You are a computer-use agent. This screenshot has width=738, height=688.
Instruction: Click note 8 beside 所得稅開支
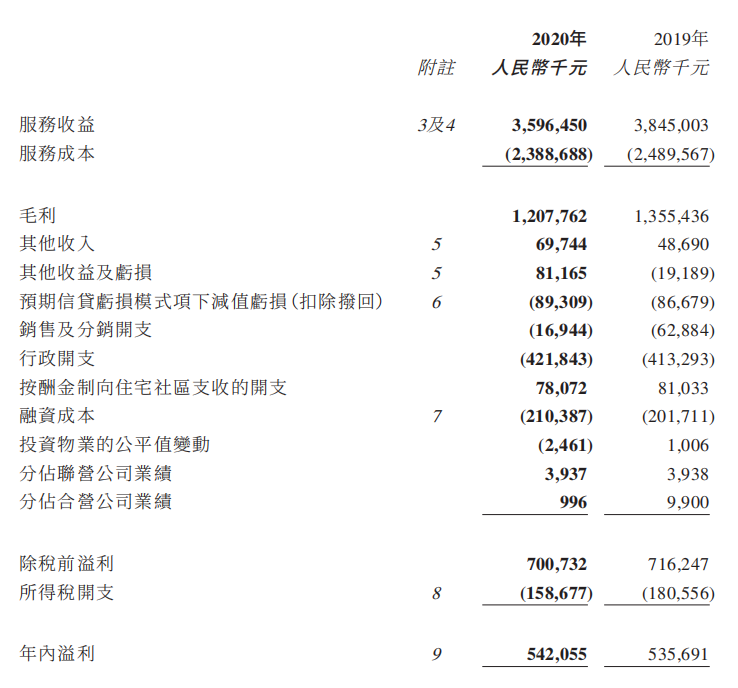[436, 593]
